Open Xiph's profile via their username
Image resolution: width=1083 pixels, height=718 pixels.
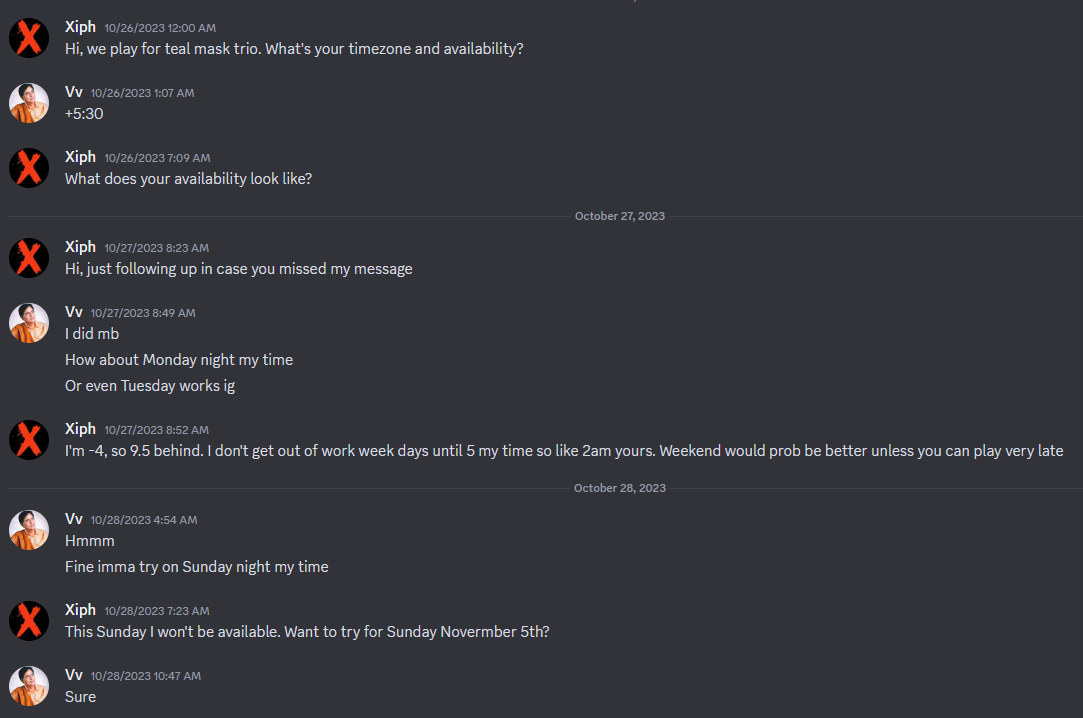80,26
